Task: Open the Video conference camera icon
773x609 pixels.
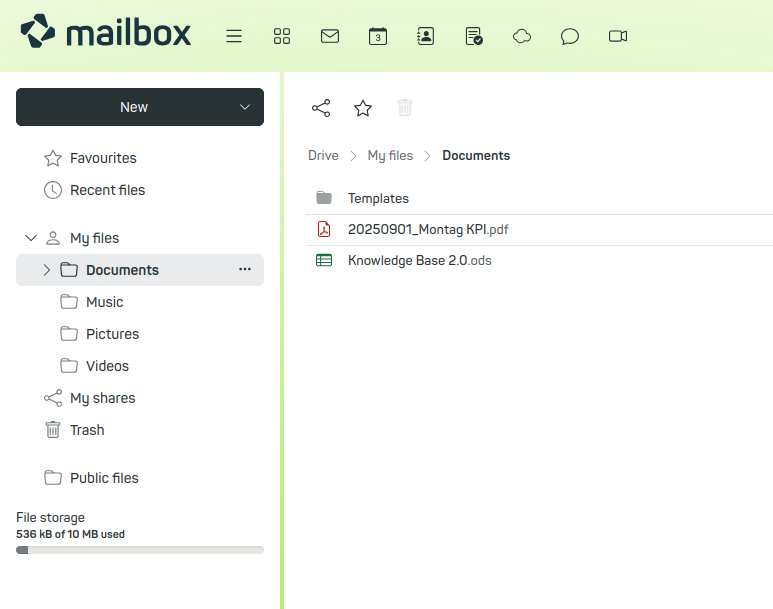Action: (618, 36)
